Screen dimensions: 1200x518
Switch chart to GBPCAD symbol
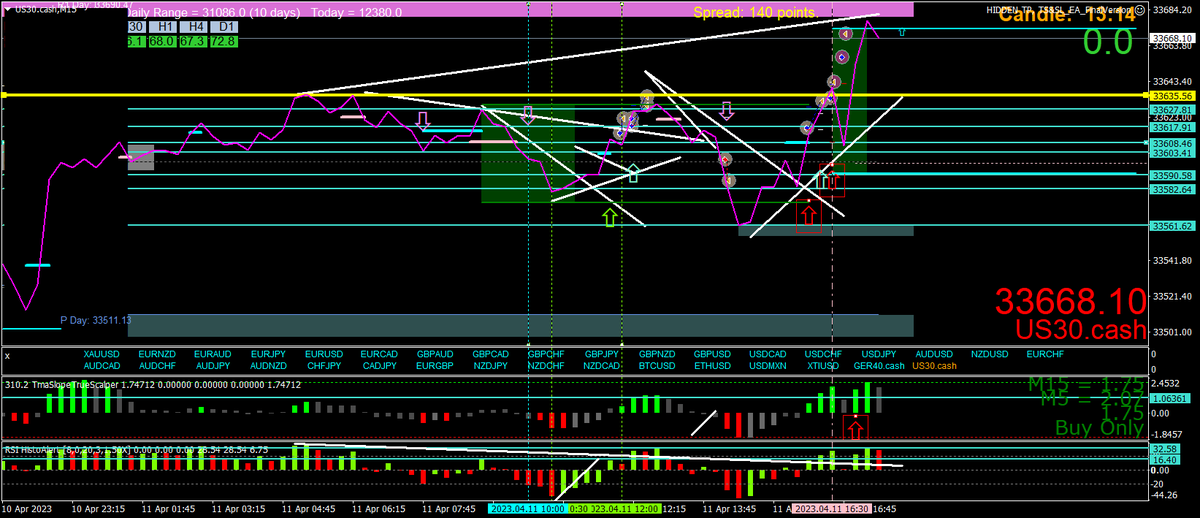point(490,355)
